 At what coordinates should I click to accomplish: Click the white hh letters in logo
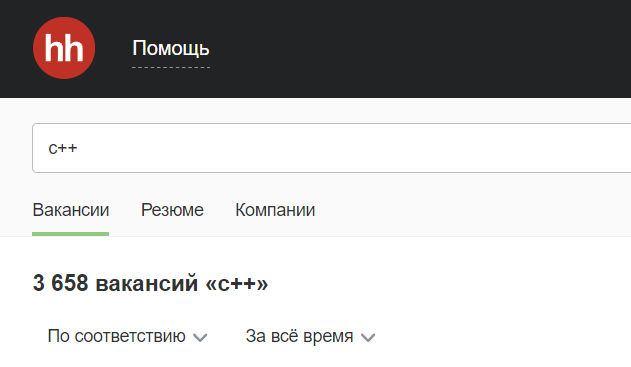click(x=64, y=48)
